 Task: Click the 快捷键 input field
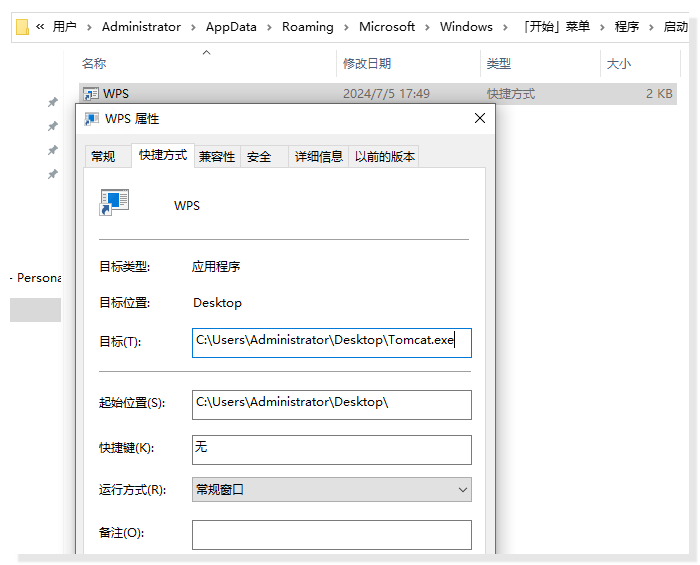pos(331,449)
